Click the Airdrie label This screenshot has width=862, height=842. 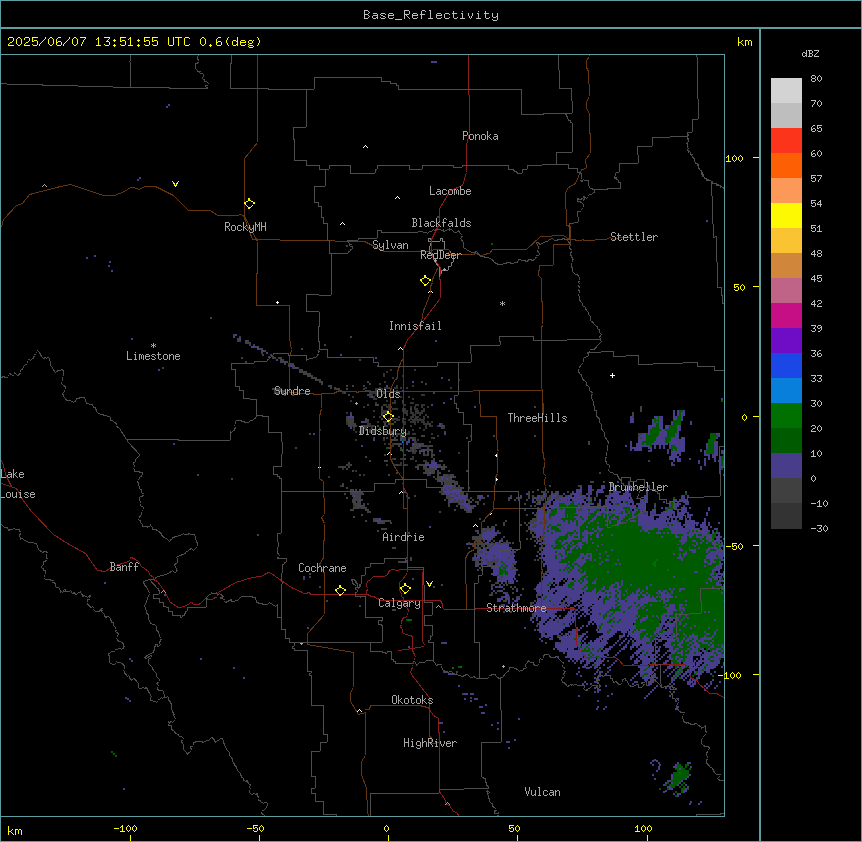pyautogui.click(x=403, y=537)
